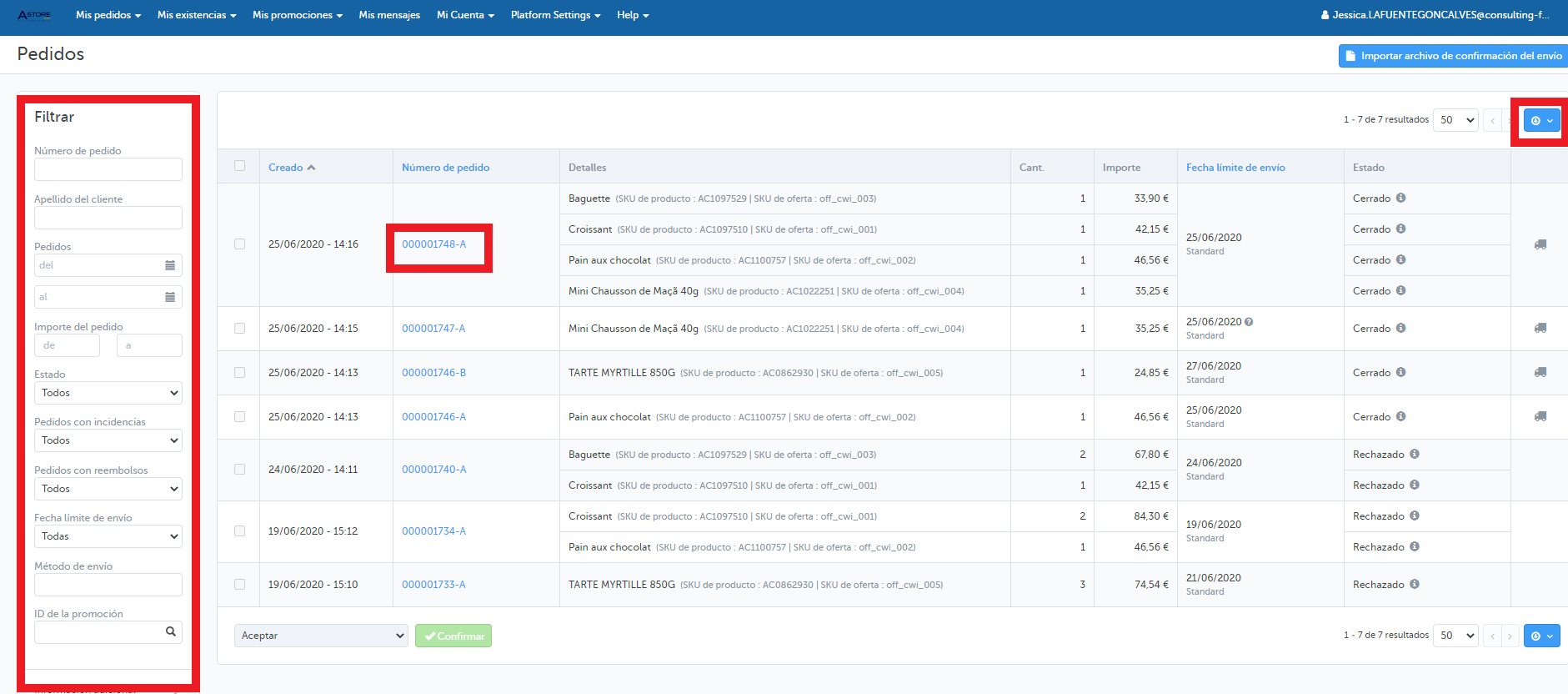Open top table settings gear dropdown
1568x694 pixels.
pos(1542,120)
